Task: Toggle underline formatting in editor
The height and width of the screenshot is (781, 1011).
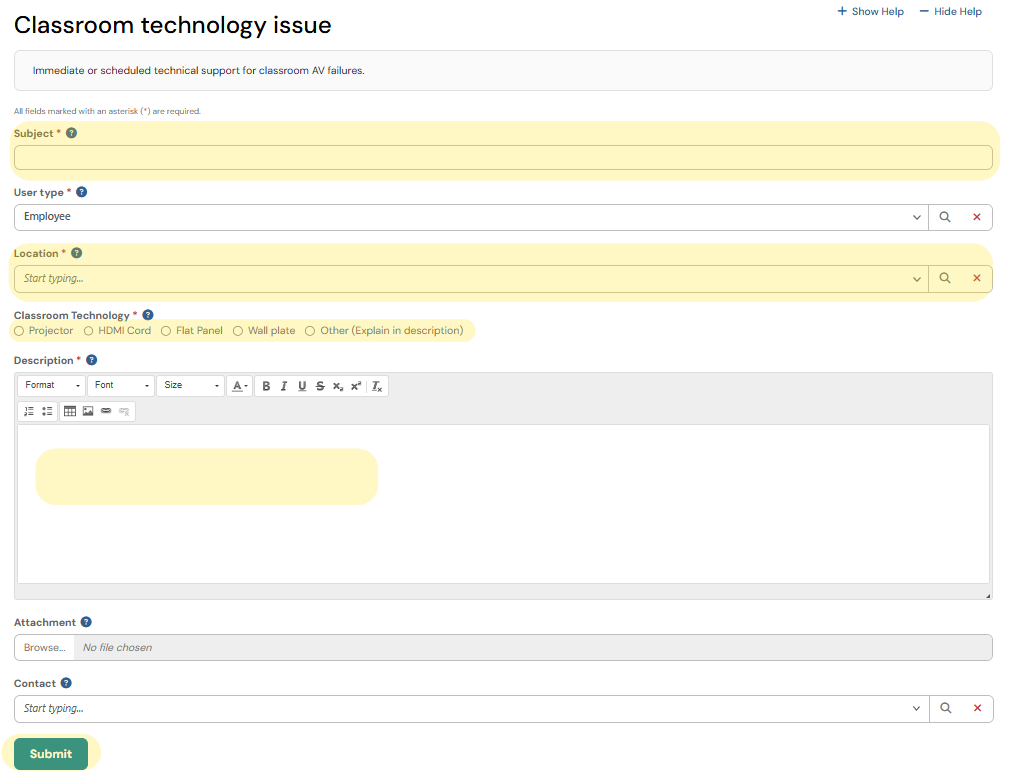Action: point(302,386)
